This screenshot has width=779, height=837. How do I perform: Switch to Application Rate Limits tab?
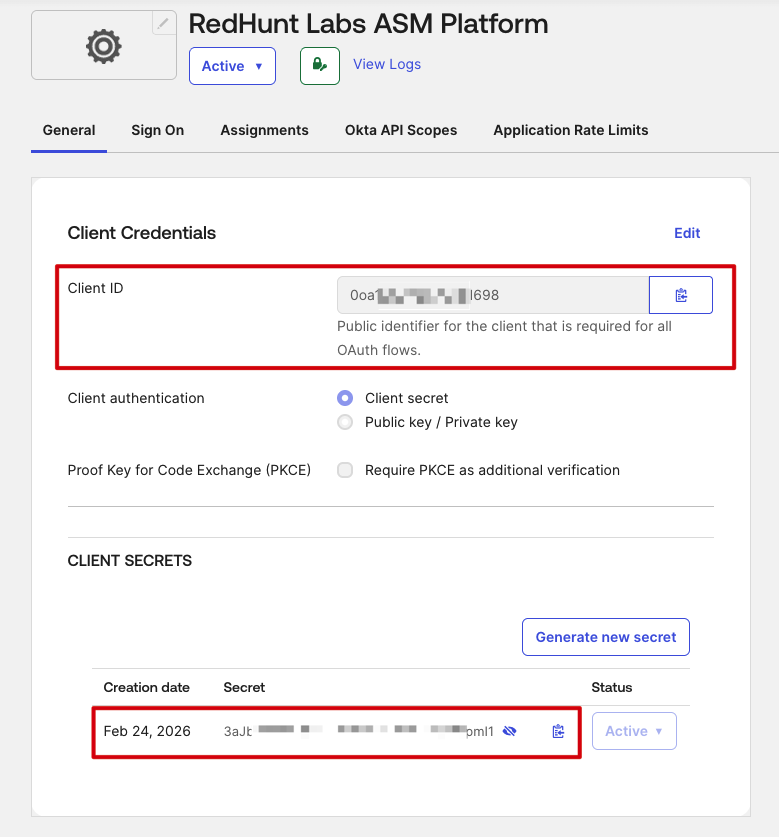(x=570, y=130)
